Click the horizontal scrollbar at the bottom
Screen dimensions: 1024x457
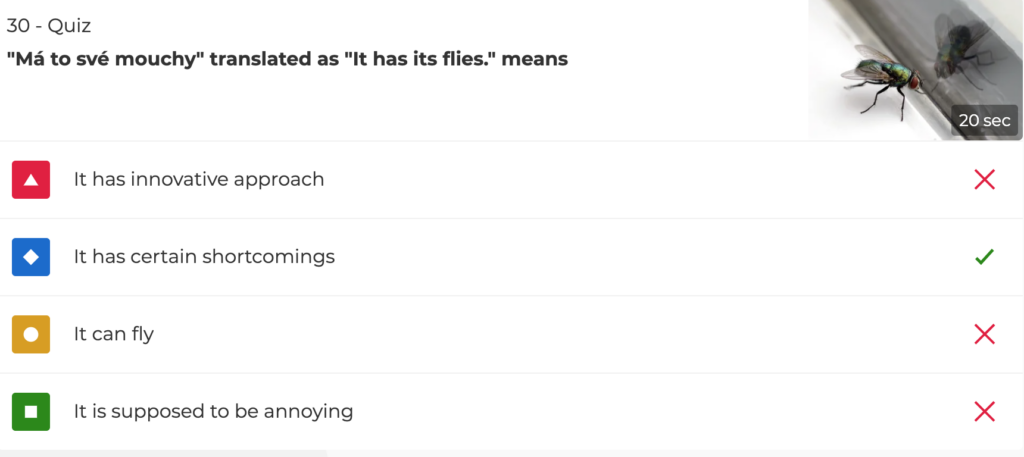163,453
